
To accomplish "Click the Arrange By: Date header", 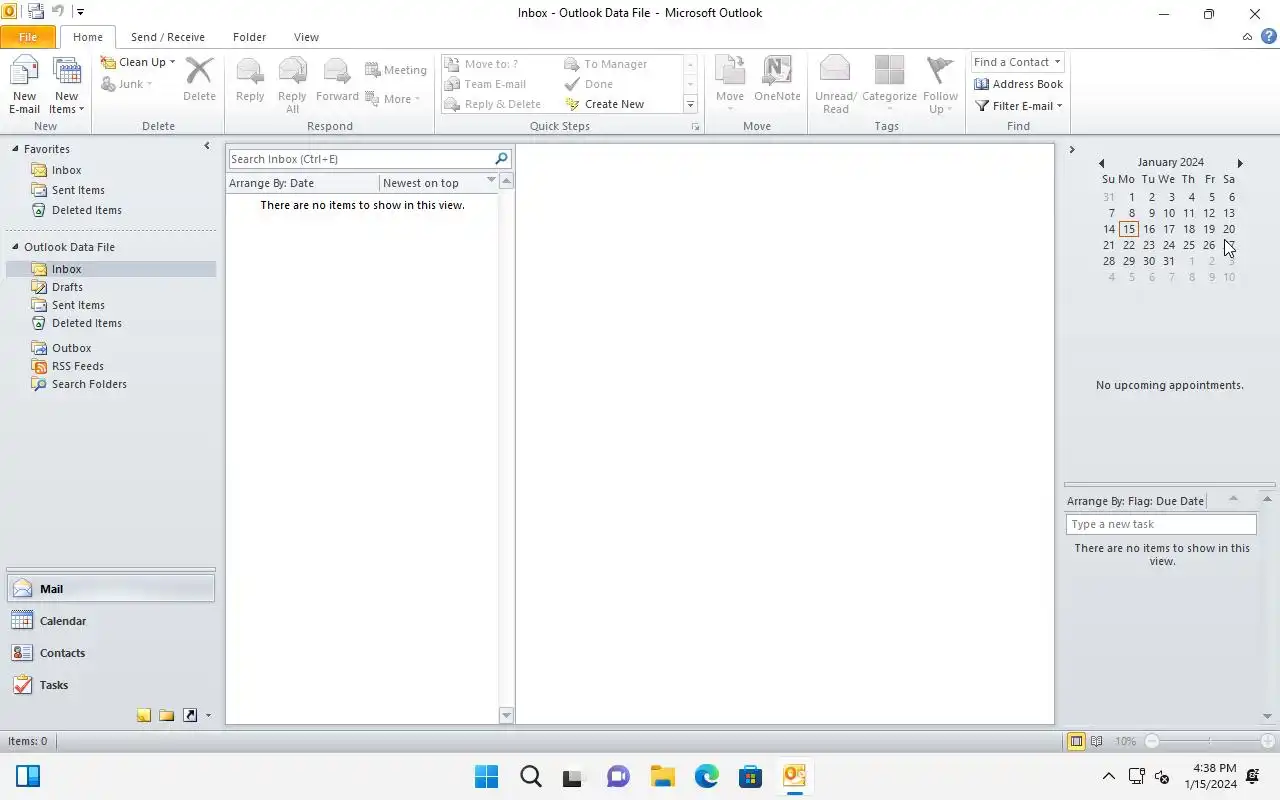I will tap(302, 183).
